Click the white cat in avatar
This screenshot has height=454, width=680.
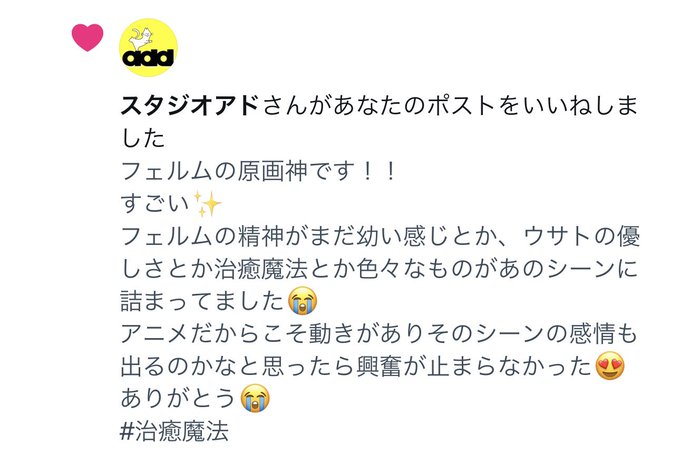[141, 38]
